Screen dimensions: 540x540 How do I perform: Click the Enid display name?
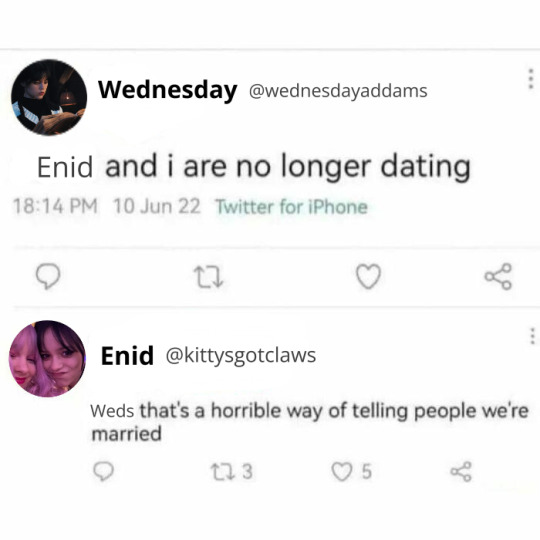(x=127, y=356)
